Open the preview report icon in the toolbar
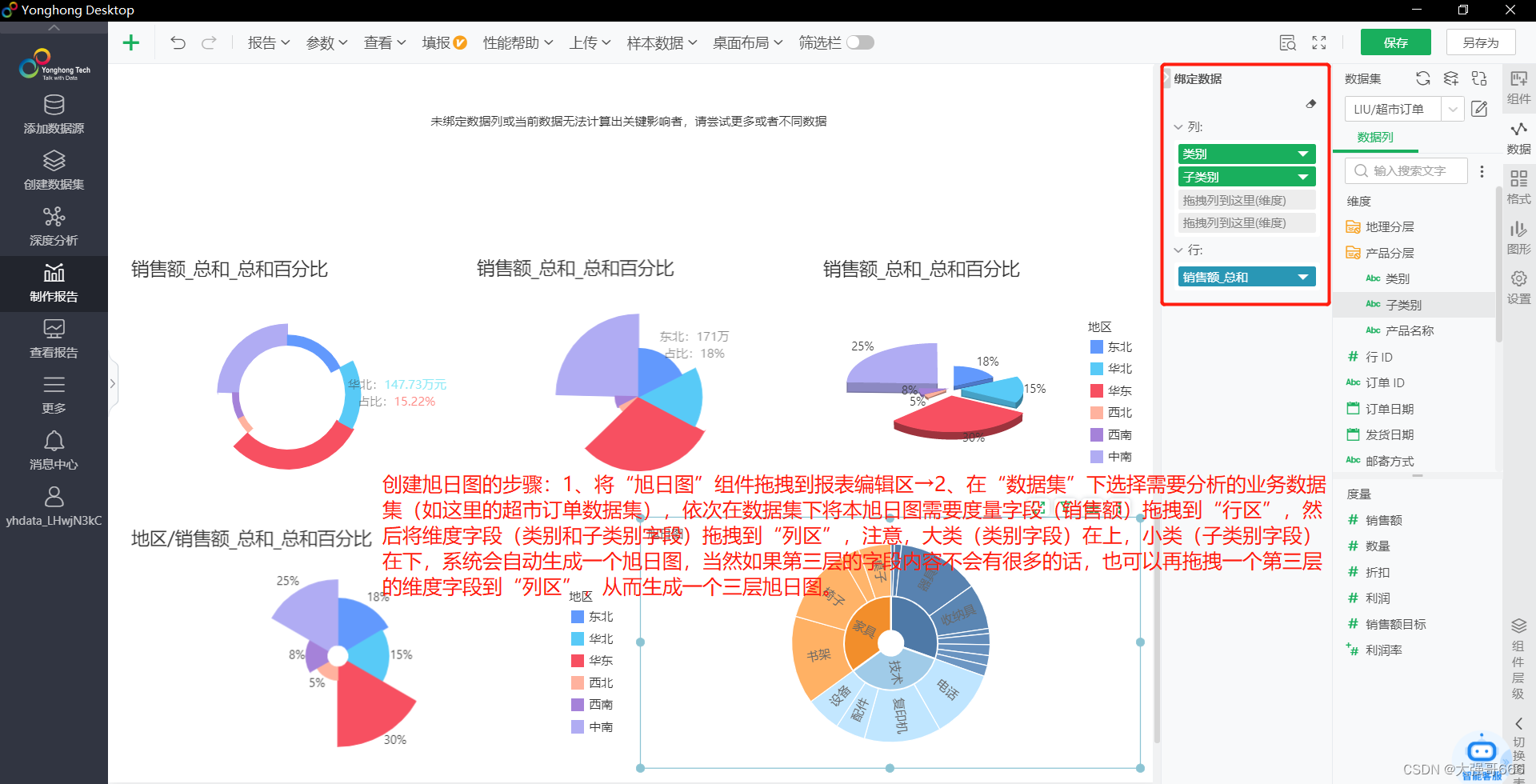Viewport: 1536px width, 784px height. pyautogui.click(x=1287, y=43)
